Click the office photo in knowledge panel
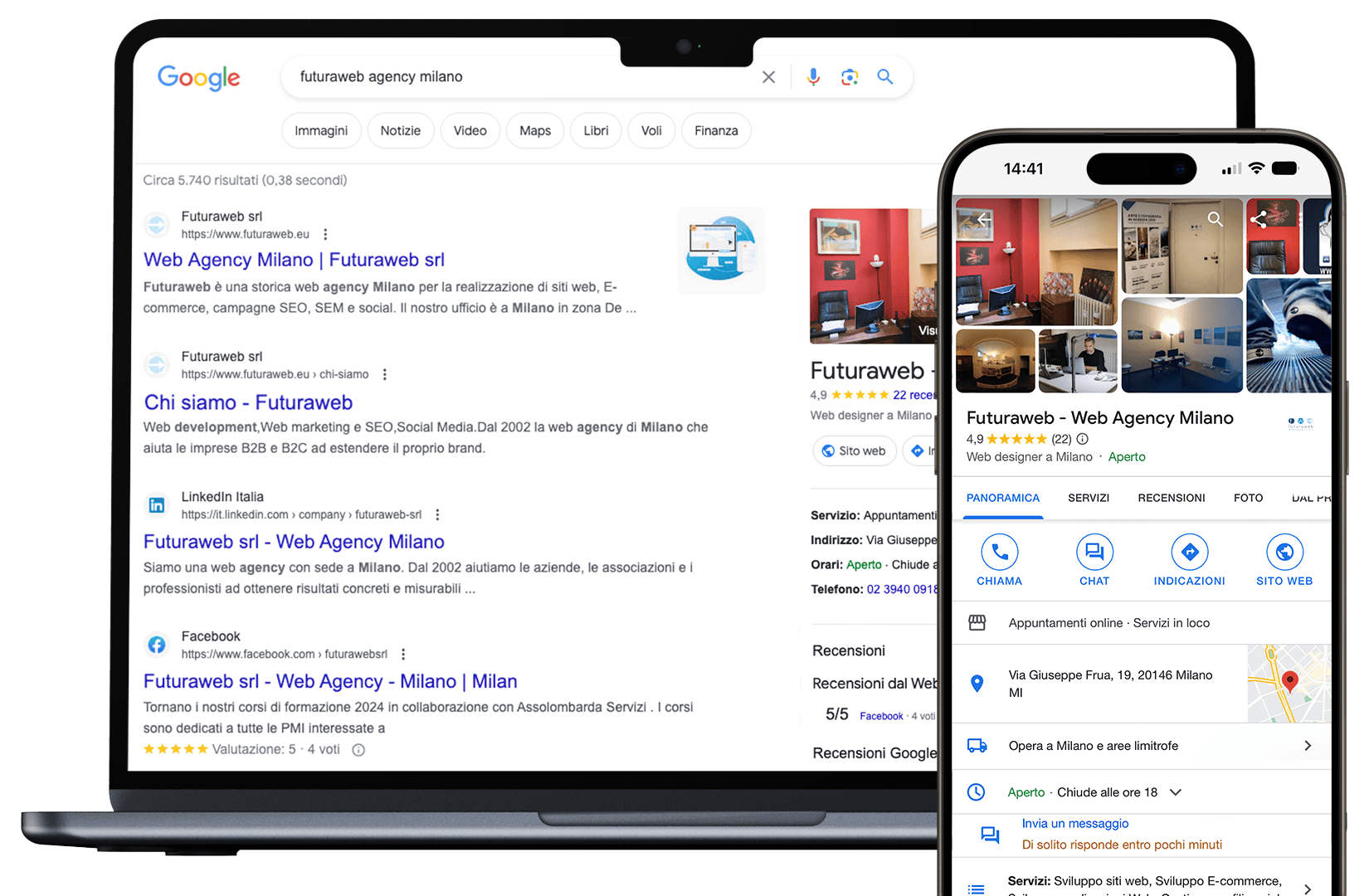The height and width of the screenshot is (896, 1369). pos(874,275)
